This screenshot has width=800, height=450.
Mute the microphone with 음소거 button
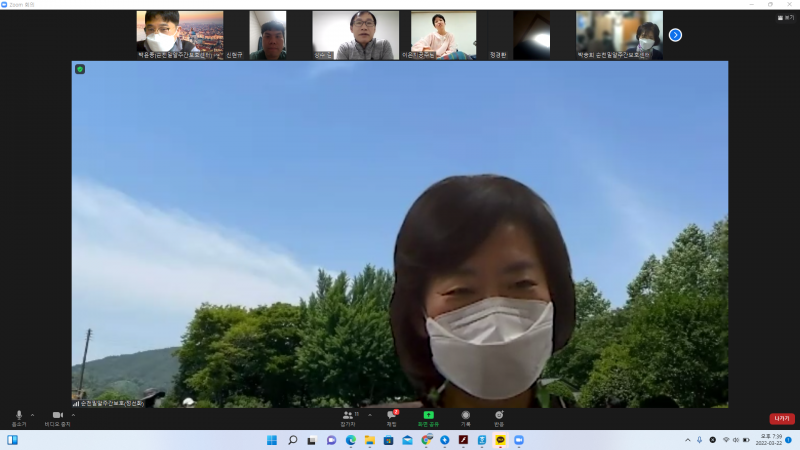coord(19,418)
